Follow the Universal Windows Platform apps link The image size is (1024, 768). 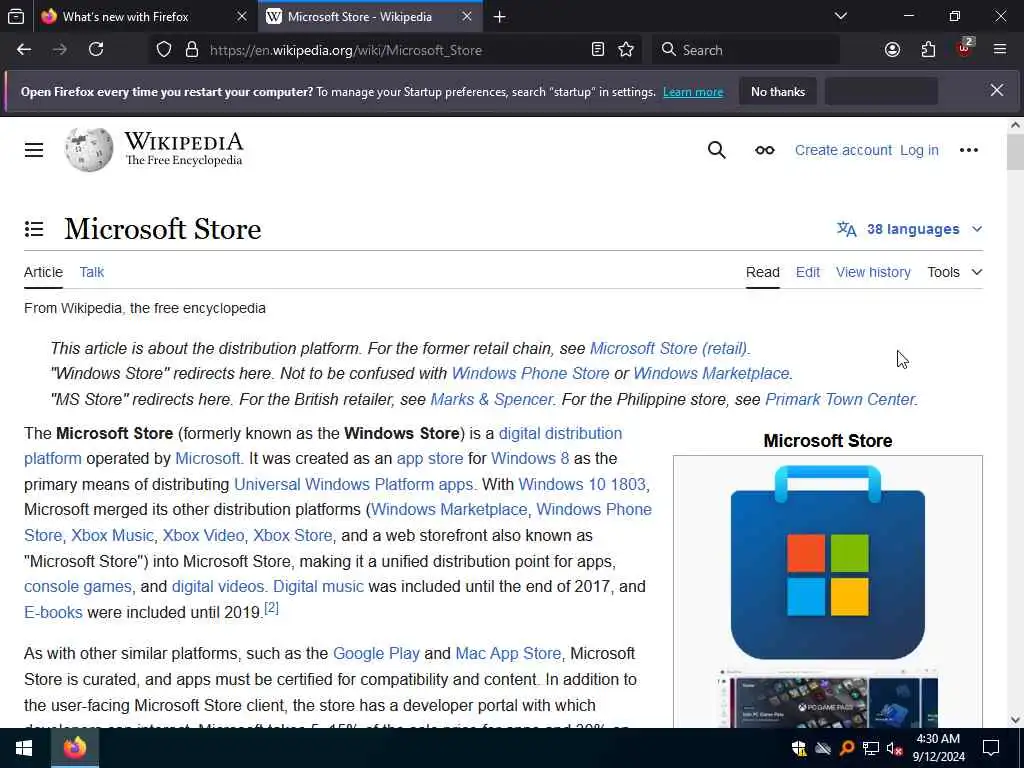click(353, 485)
